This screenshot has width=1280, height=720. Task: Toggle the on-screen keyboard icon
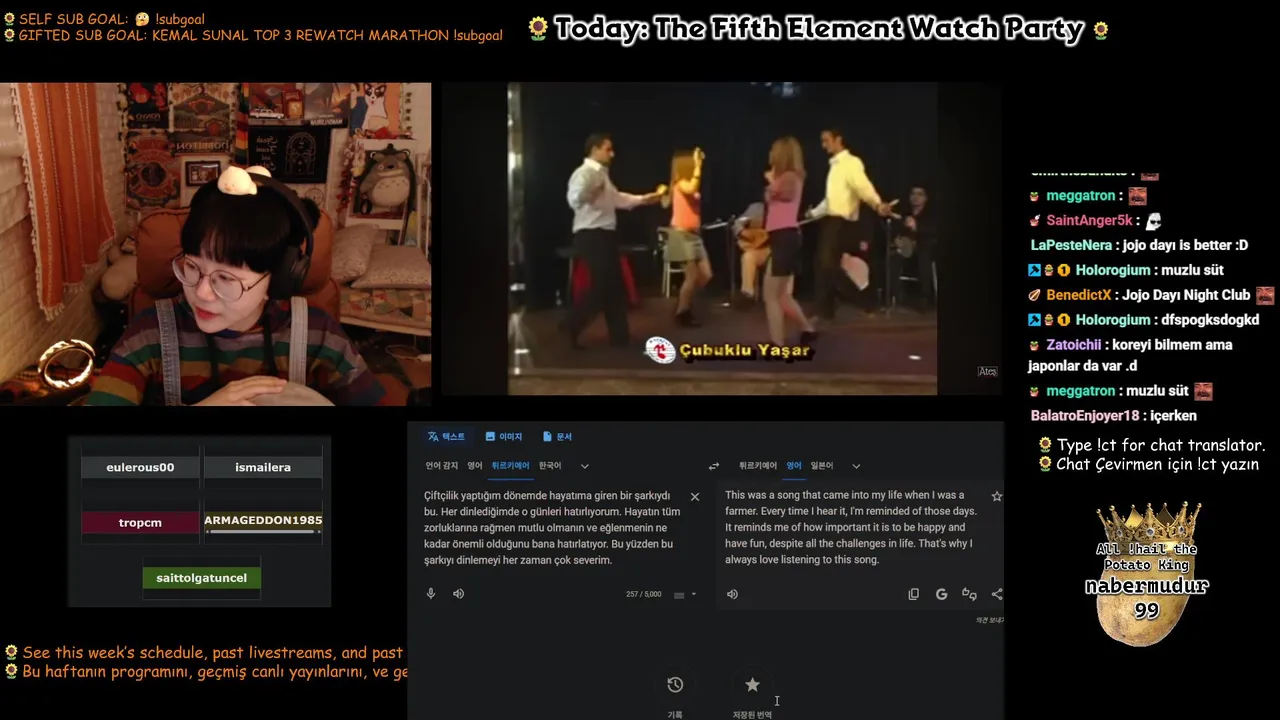(x=679, y=594)
